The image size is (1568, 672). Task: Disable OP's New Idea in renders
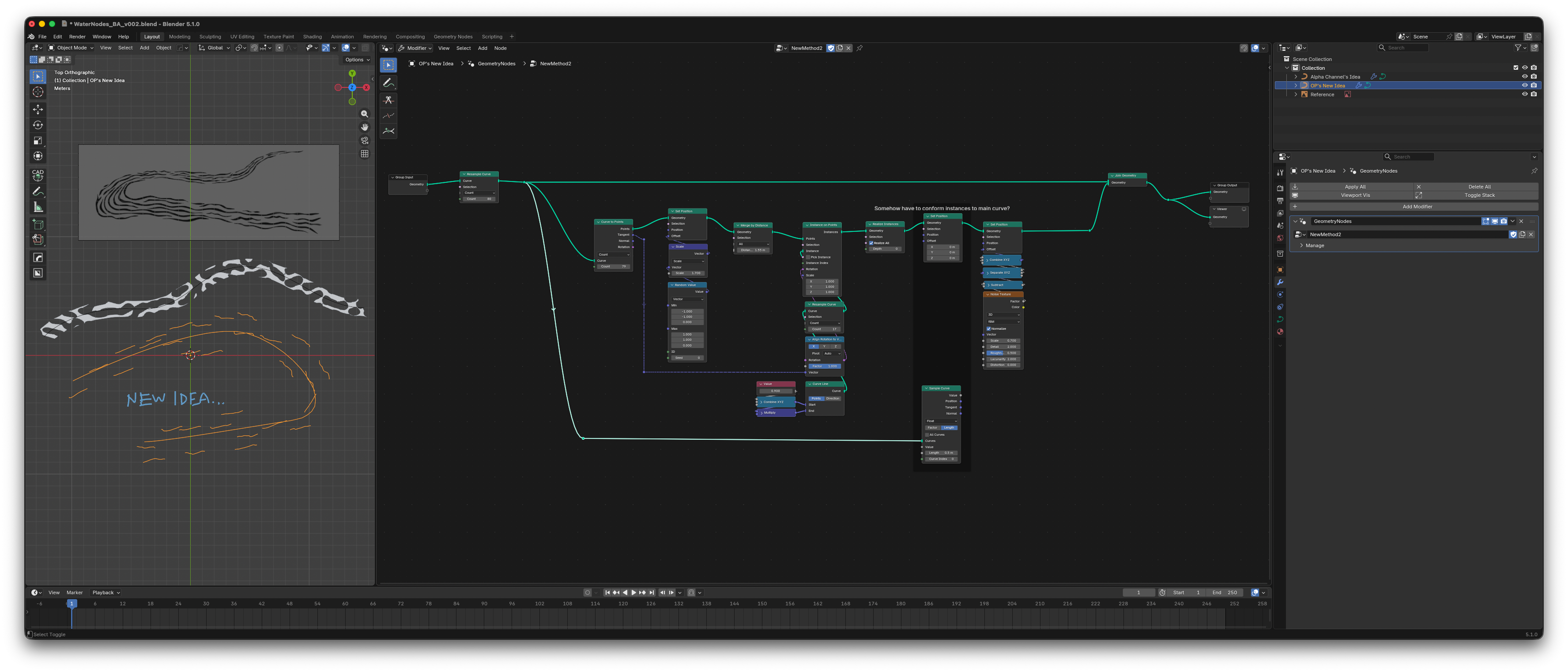[x=1534, y=85]
